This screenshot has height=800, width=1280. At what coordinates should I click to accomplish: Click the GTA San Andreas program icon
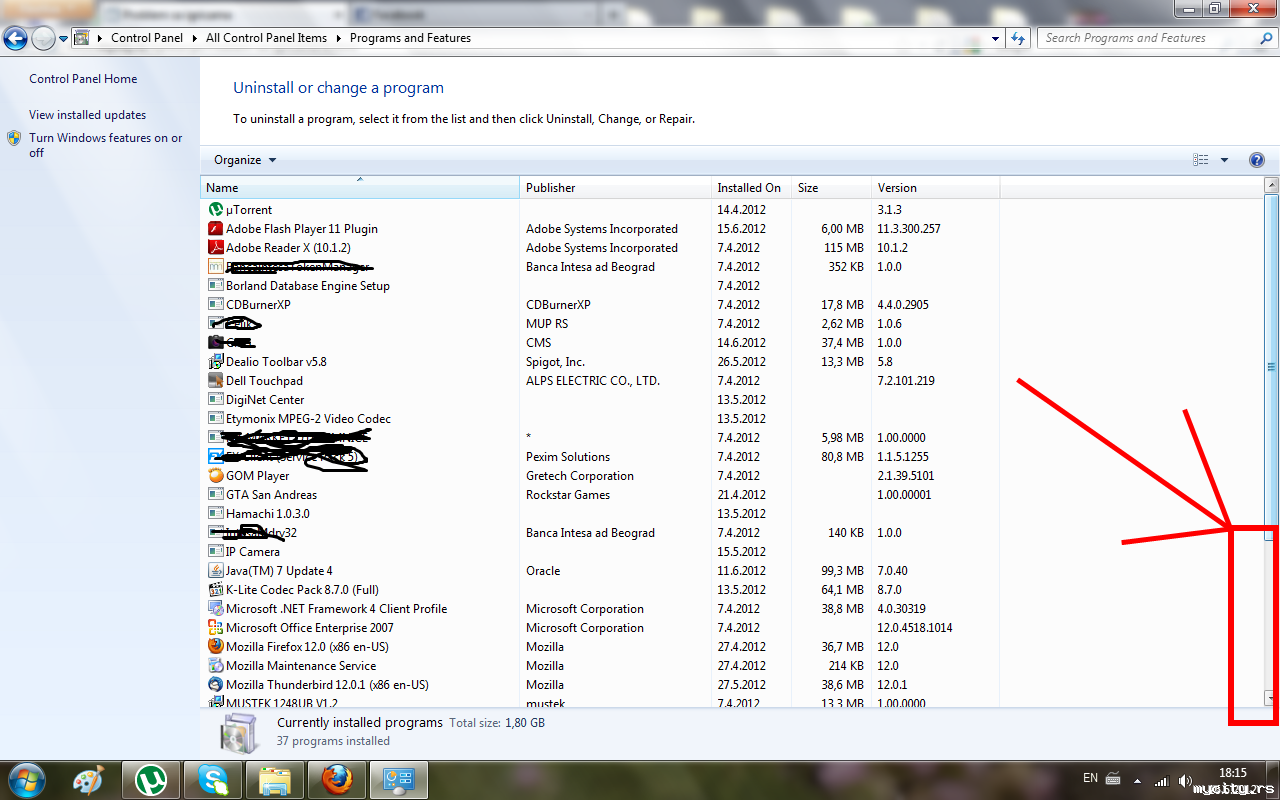[x=215, y=495]
